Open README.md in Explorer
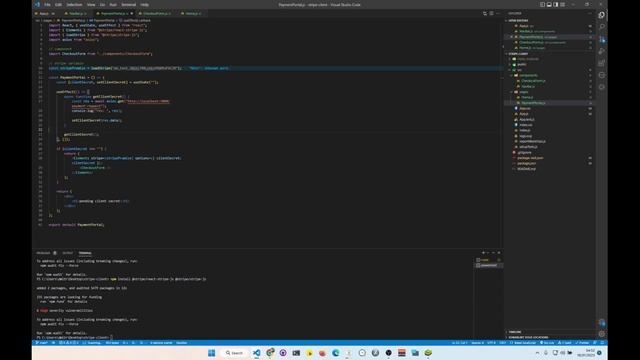This screenshot has height=360, width=640. tap(526, 169)
